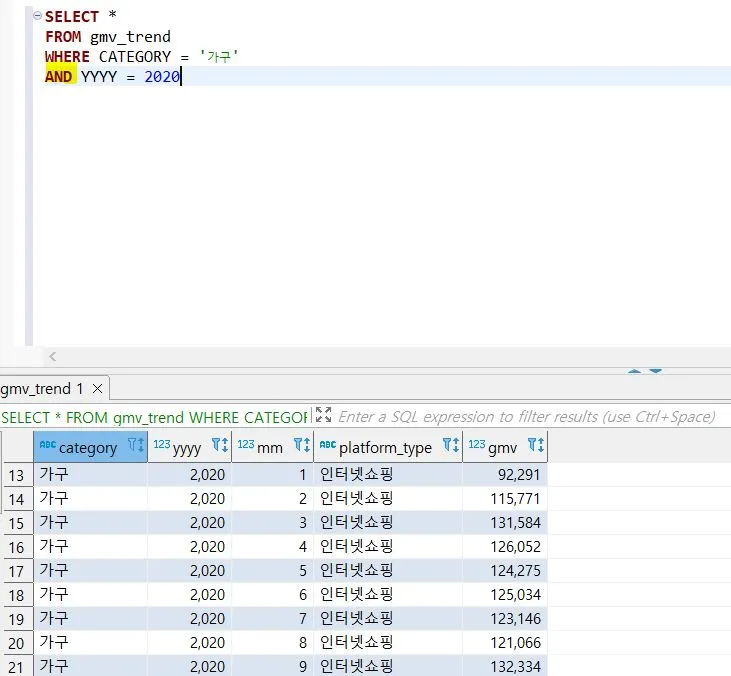Click the 123 type icon of mm column
This screenshot has width=731, height=676.
(246, 444)
